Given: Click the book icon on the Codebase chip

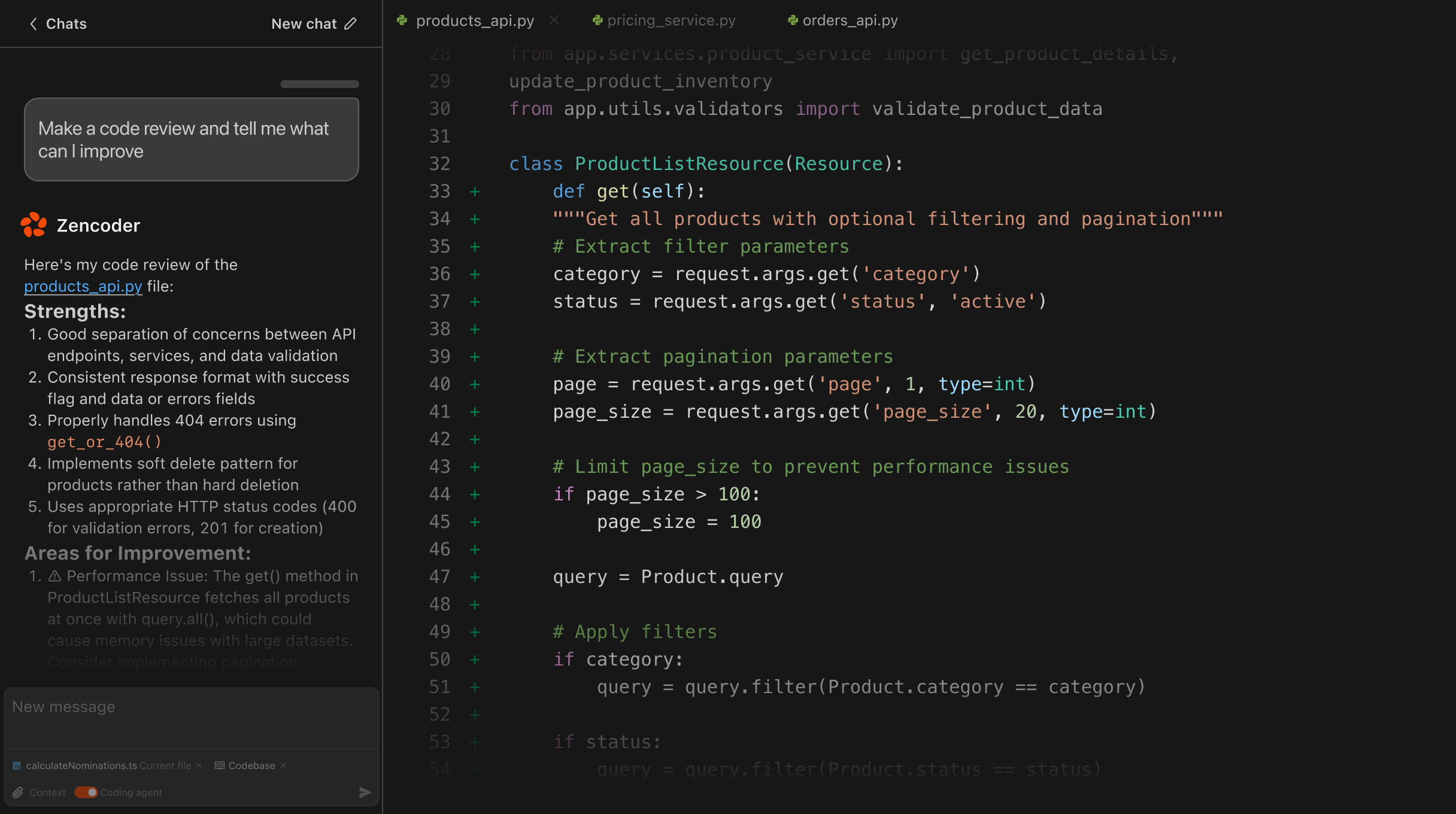Looking at the screenshot, I should [x=219, y=766].
